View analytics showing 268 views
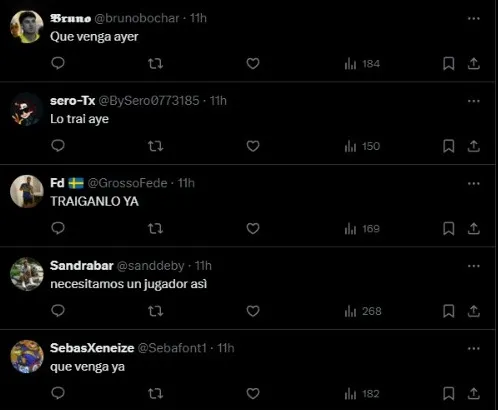The image size is (498, 410). [x=363, y=311]
